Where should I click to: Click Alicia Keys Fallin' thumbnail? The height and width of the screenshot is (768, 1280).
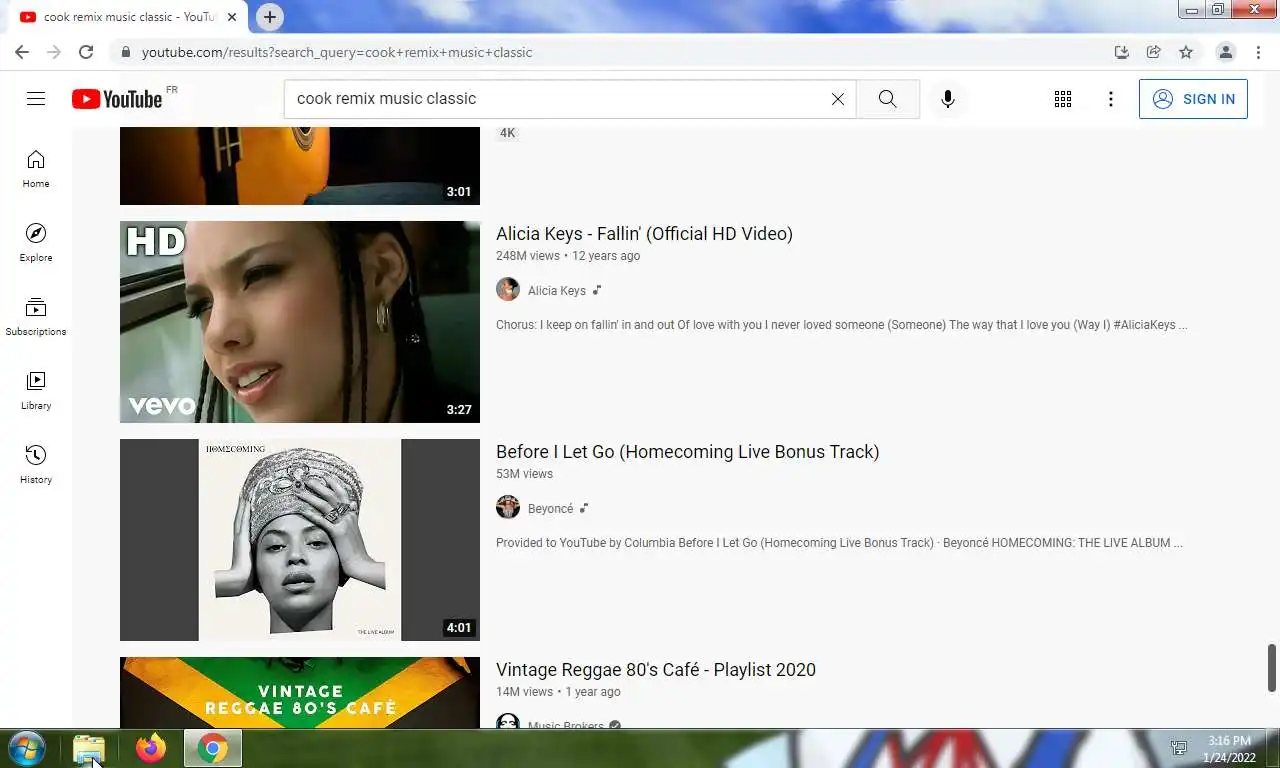pos(300,322)
